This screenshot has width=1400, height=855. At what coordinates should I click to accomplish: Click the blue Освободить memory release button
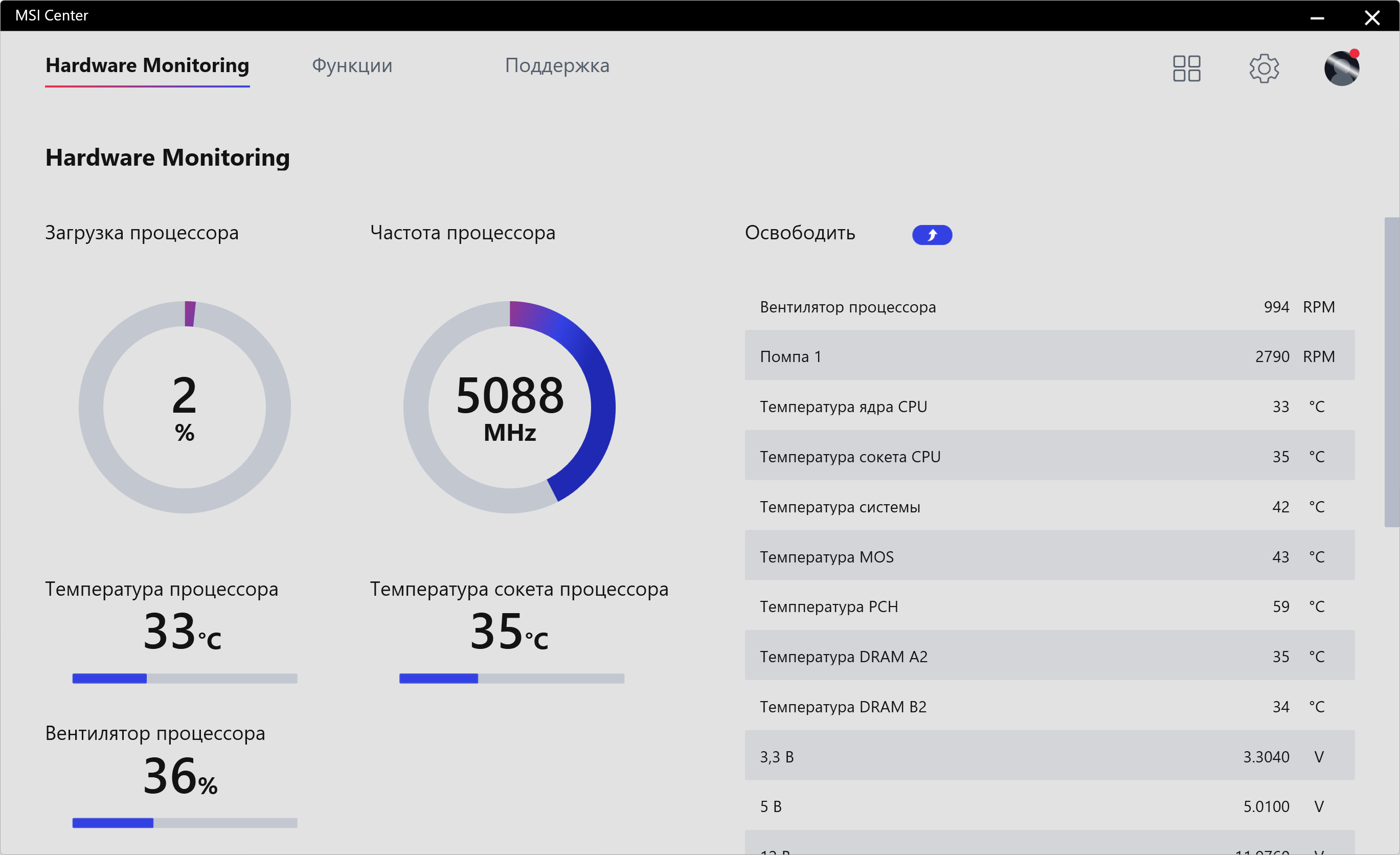(x=932, y=235)
